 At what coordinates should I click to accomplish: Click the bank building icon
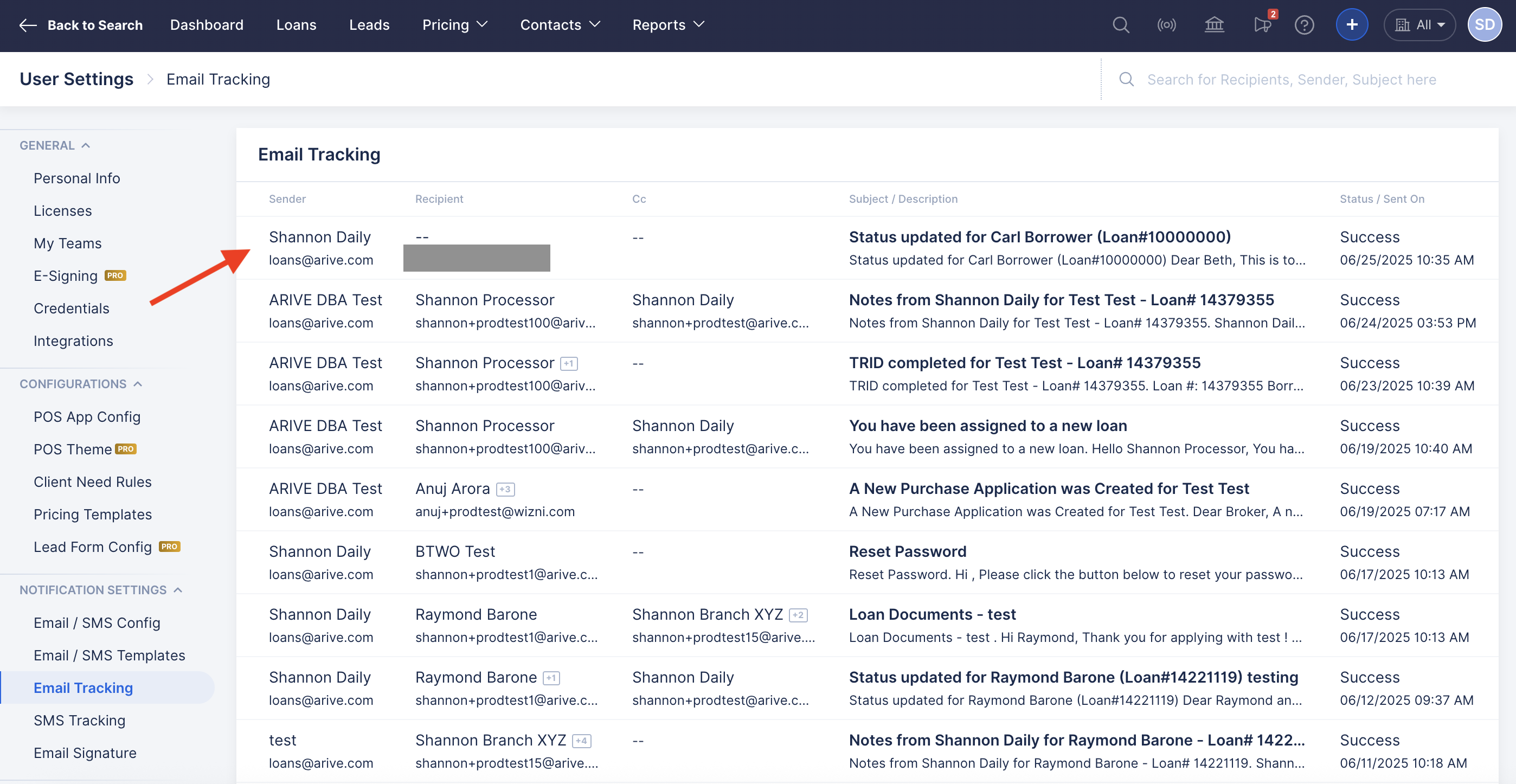click(1213, 25)
